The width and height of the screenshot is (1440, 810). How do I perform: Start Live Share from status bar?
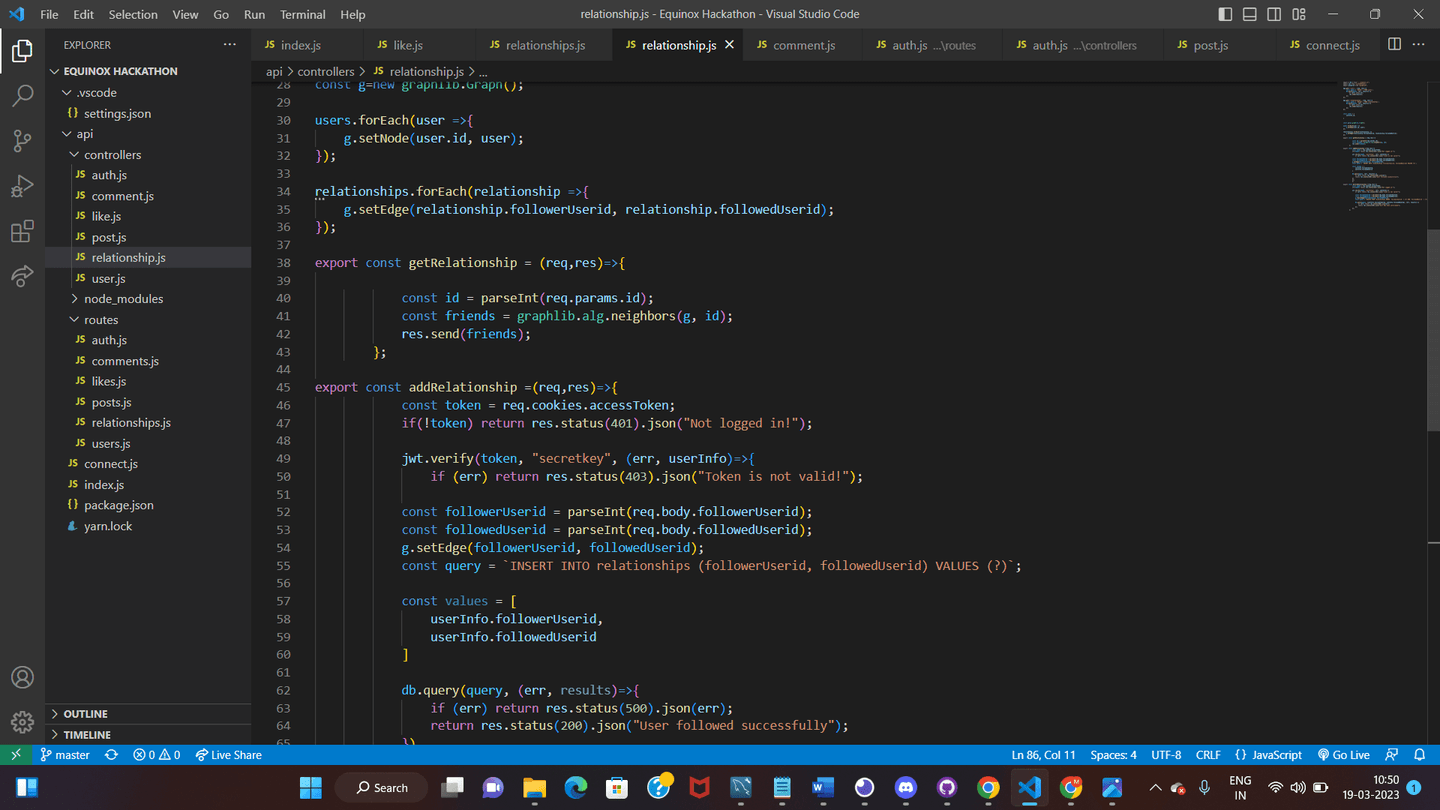click(229, 755)
